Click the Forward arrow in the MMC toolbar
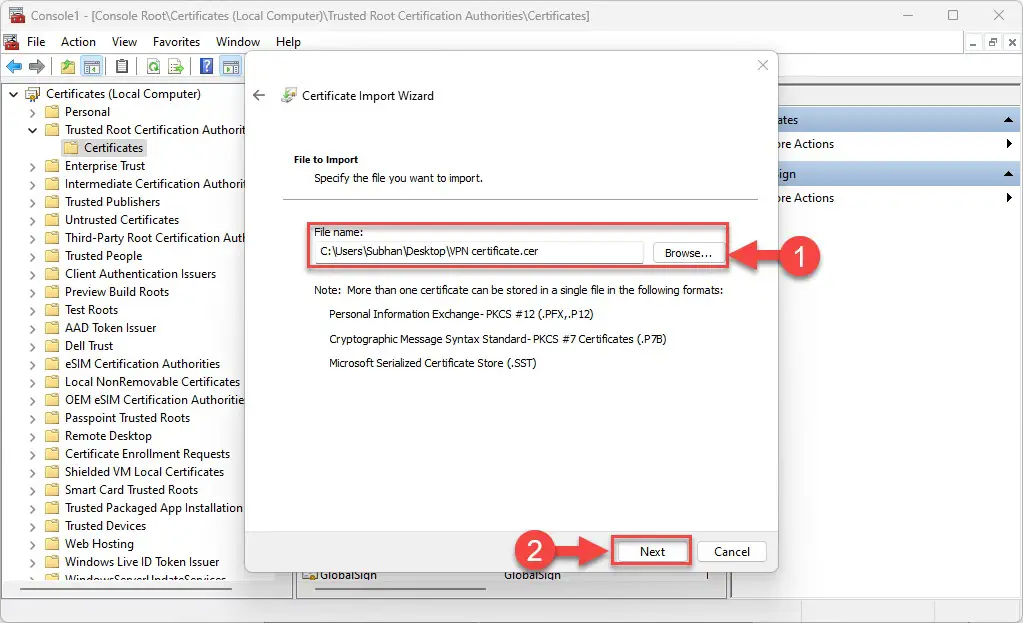1023x623 pixels. [x=37, y=67]
